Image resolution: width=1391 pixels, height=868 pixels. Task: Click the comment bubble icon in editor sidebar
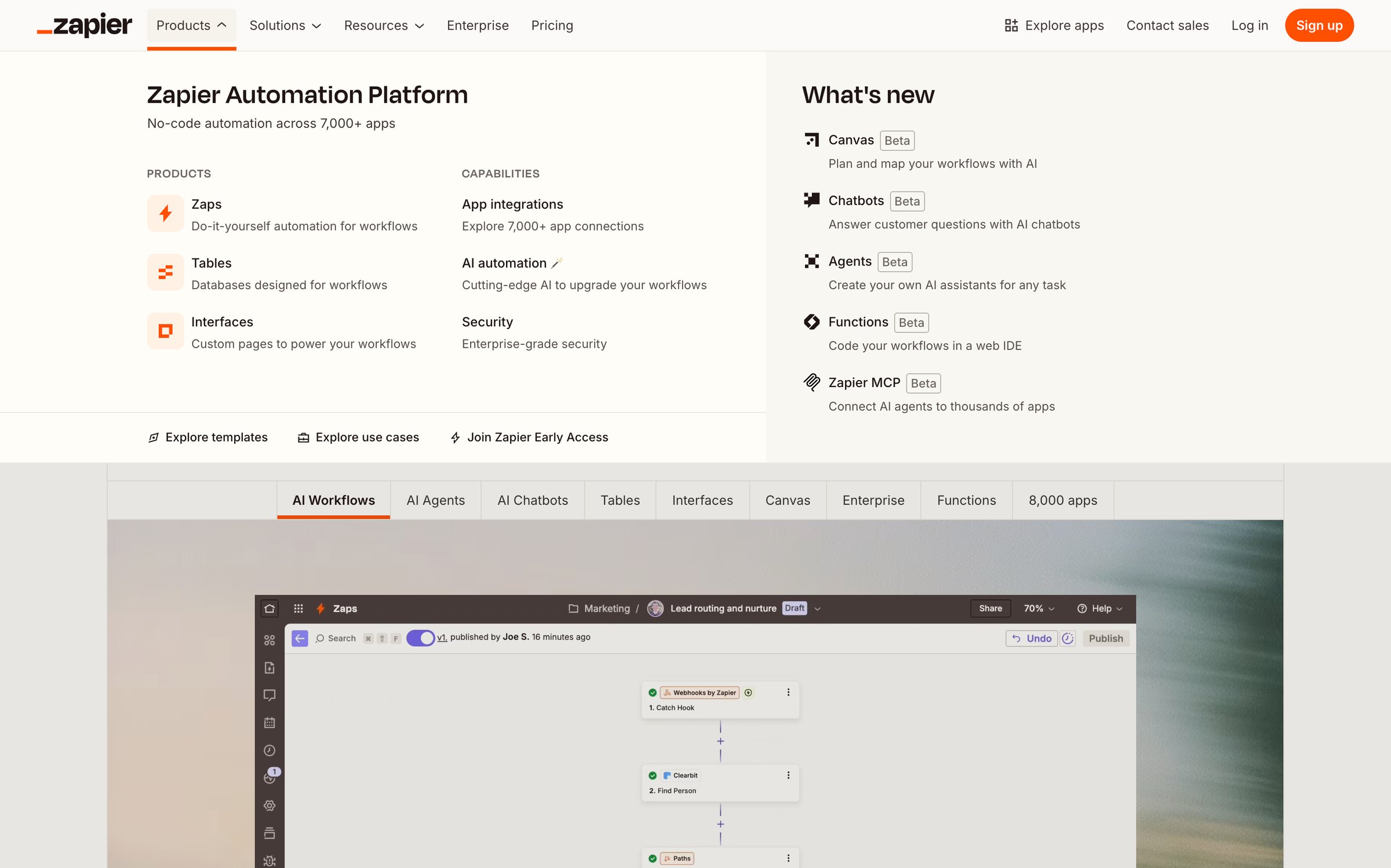[270, 695]
